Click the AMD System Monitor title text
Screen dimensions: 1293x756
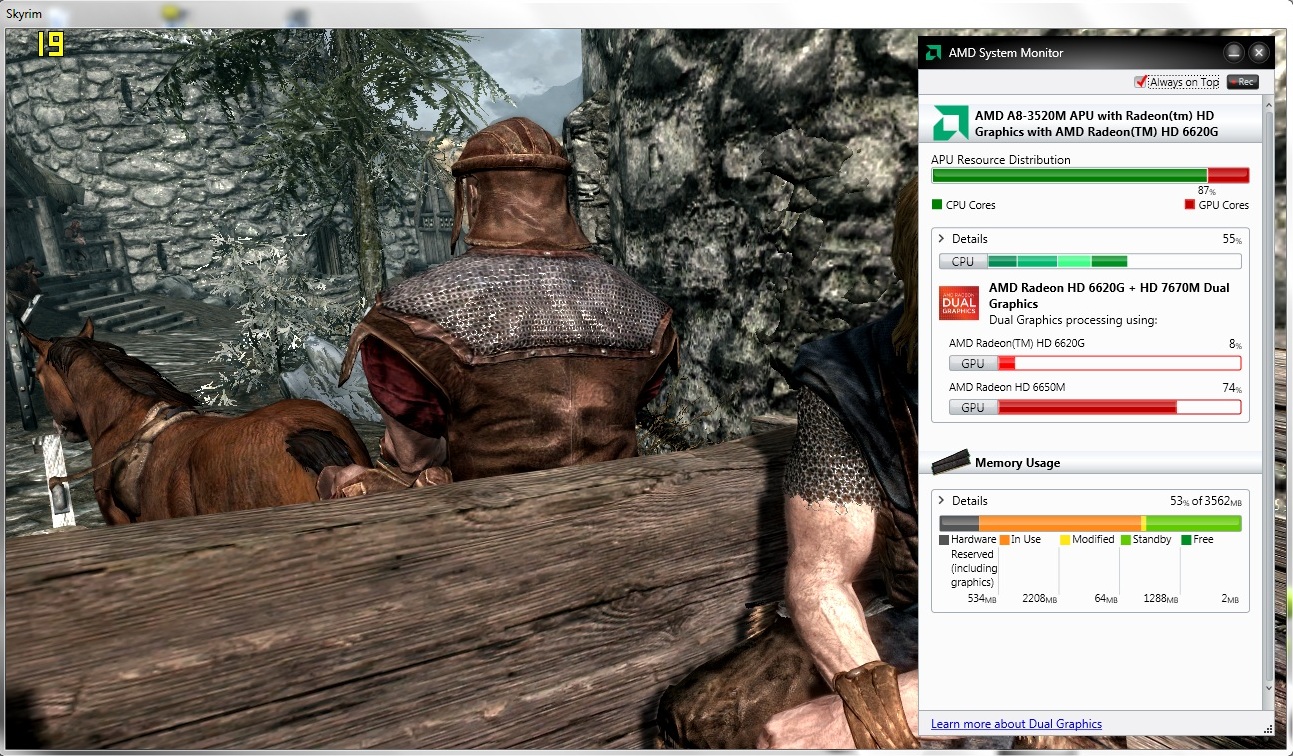tap(1006, 53)
